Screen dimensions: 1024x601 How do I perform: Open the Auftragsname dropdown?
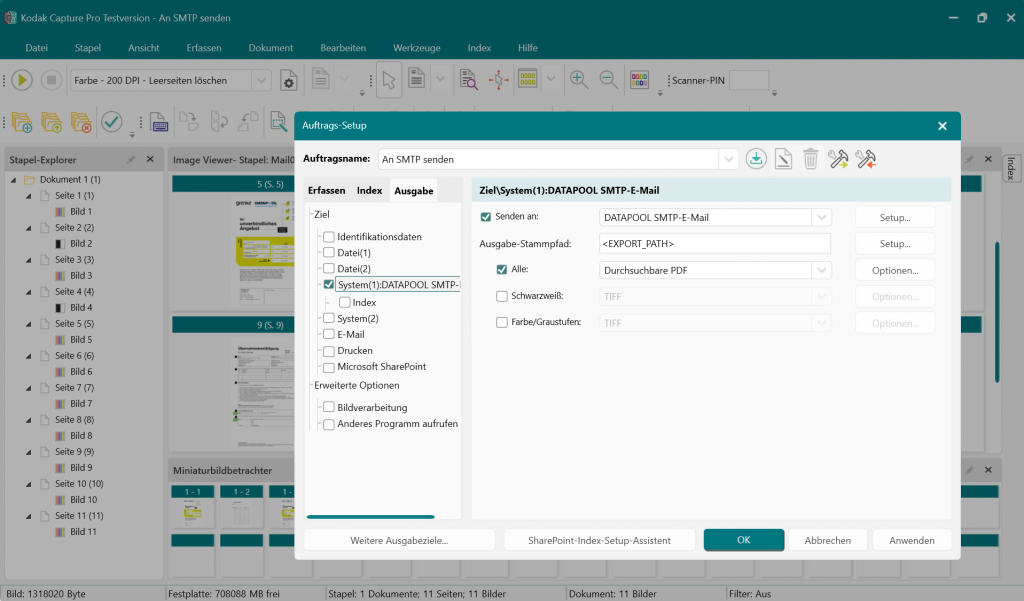pyautogui.click(x=728, y=159)
